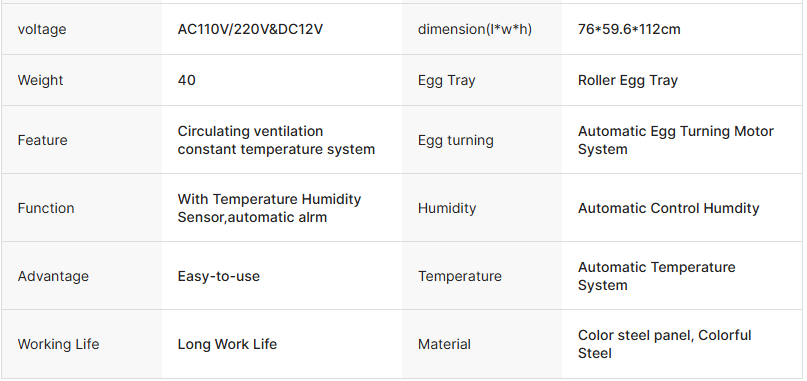Select the Easy-to-use value
Viewport: 807px width, 381px height.
(218, 276)
